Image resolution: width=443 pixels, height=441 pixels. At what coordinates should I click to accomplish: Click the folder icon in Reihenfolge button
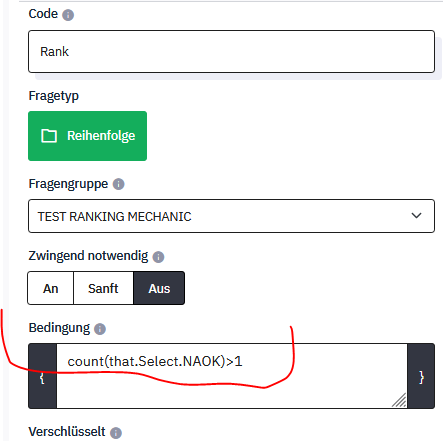tap(49, 136)
